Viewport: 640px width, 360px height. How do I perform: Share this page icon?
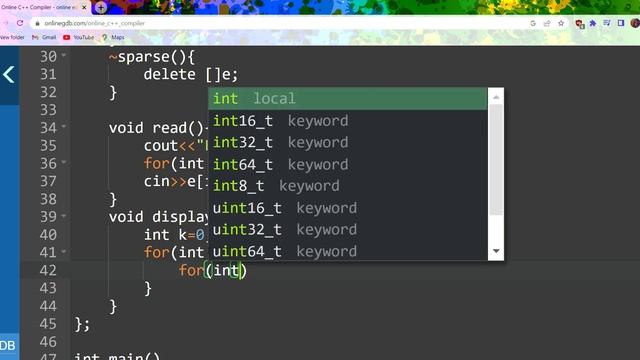pos(547,23)
